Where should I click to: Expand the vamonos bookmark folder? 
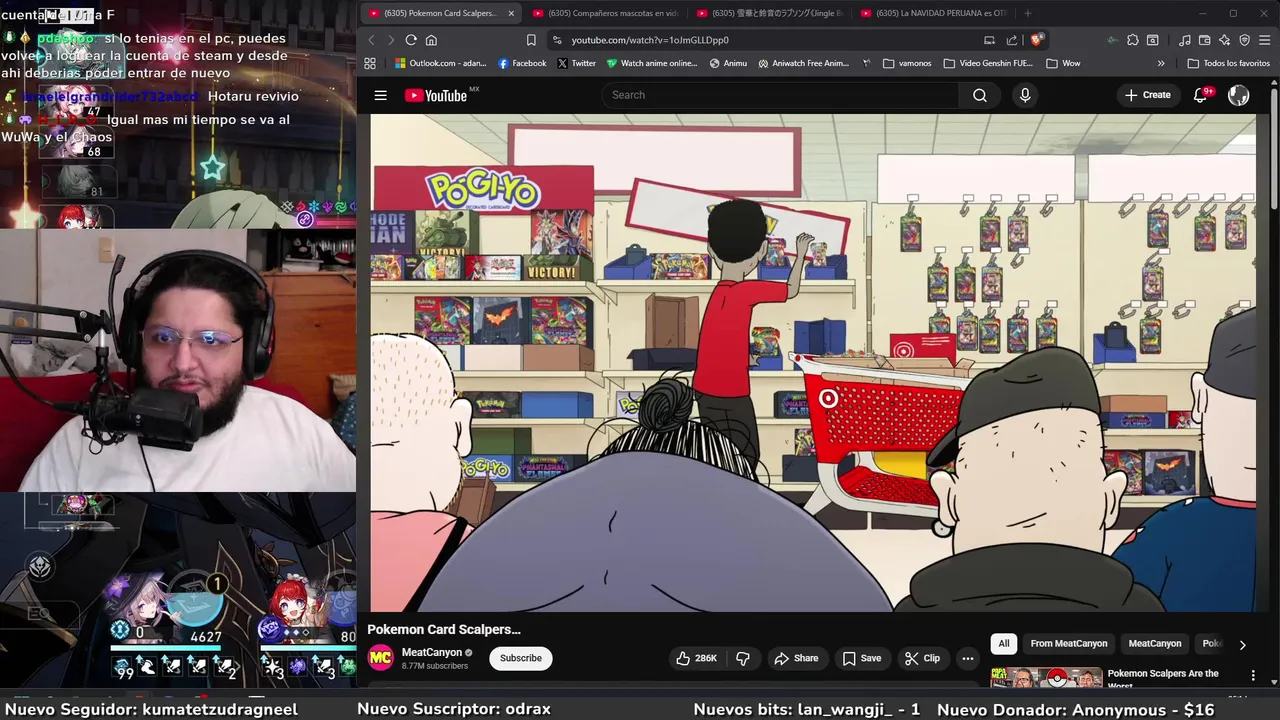tap(907, 63)
